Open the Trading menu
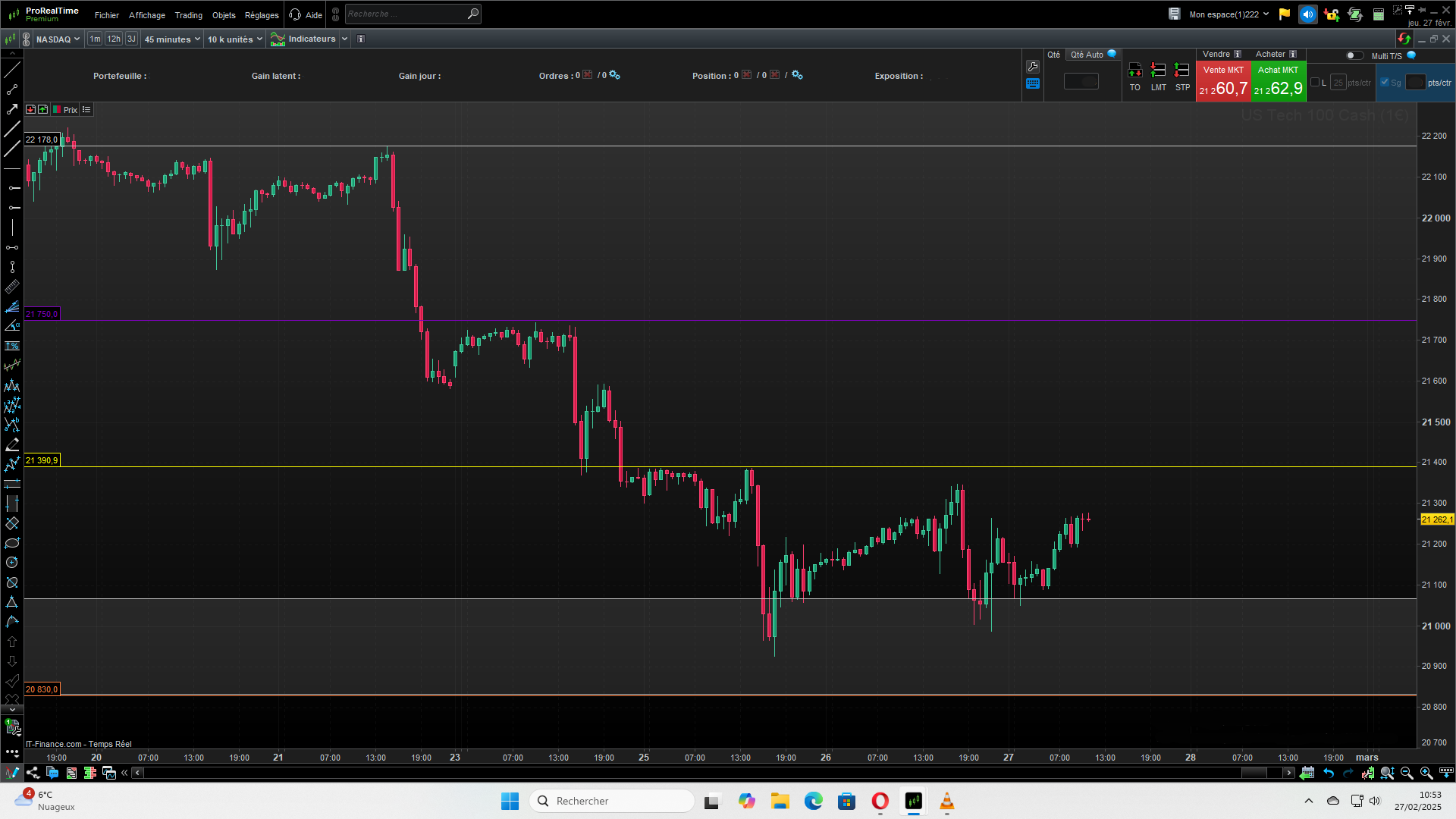This screenshot has width=1456, height=819. click(x=188, y=15)
